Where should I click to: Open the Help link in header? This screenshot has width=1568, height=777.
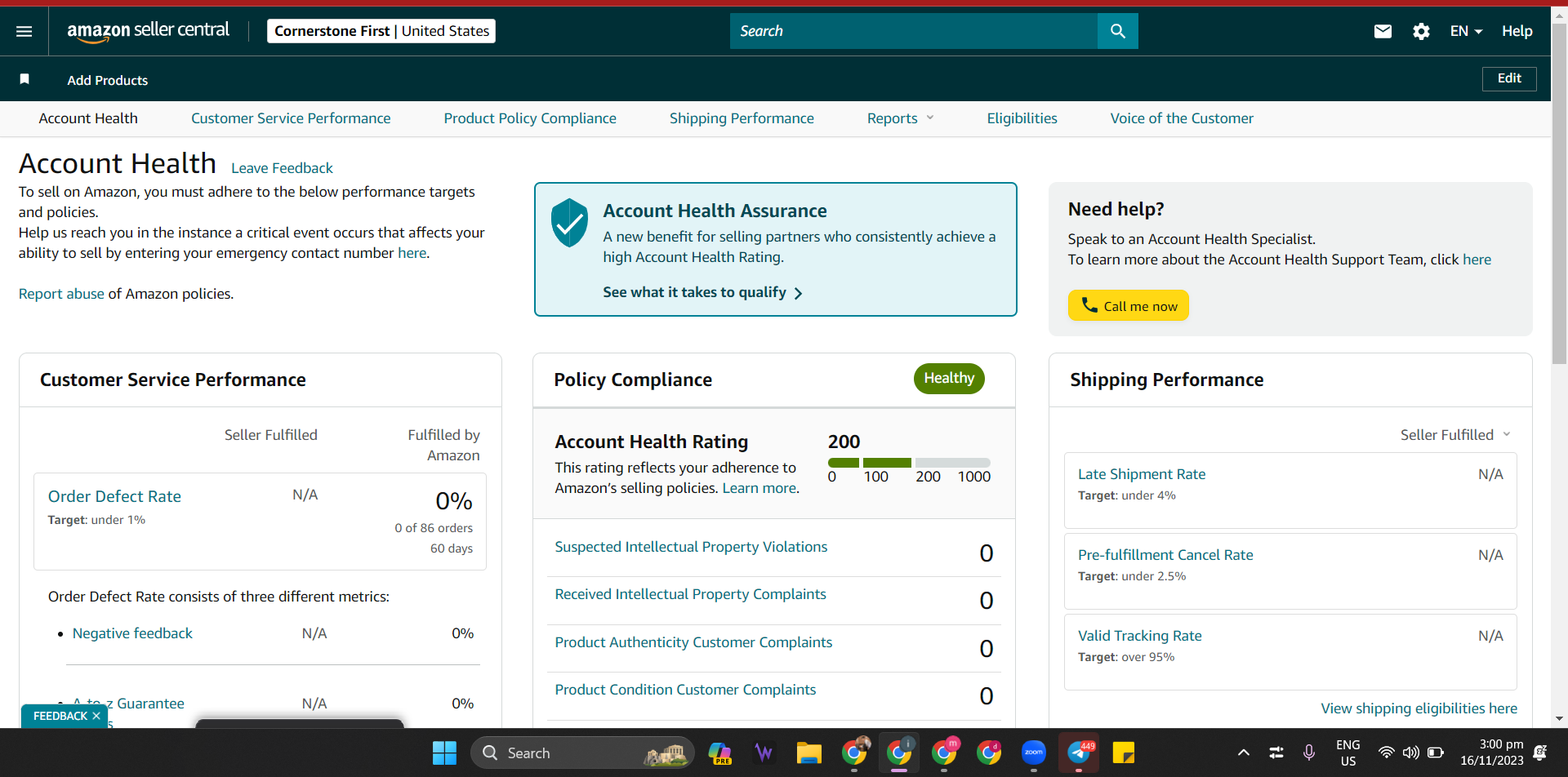pyautogui.click(x=1517, y=31)
